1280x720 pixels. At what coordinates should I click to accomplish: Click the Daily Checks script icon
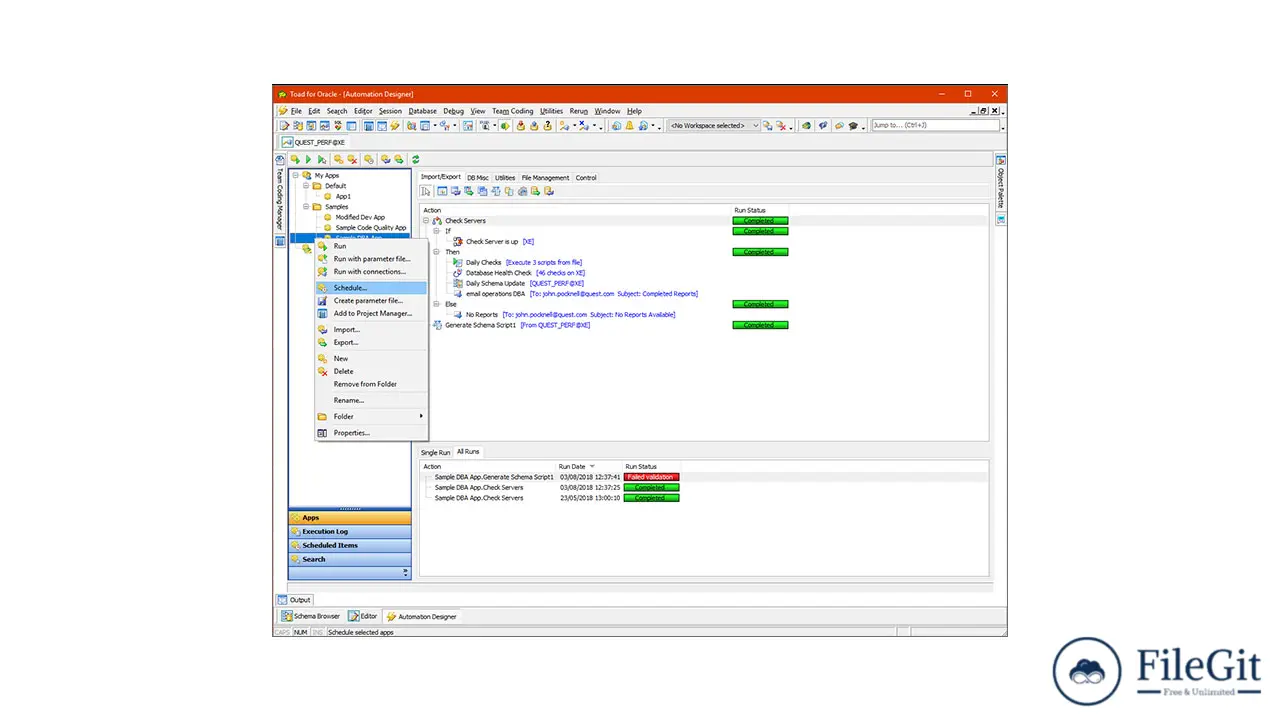[x=458, y=263]
